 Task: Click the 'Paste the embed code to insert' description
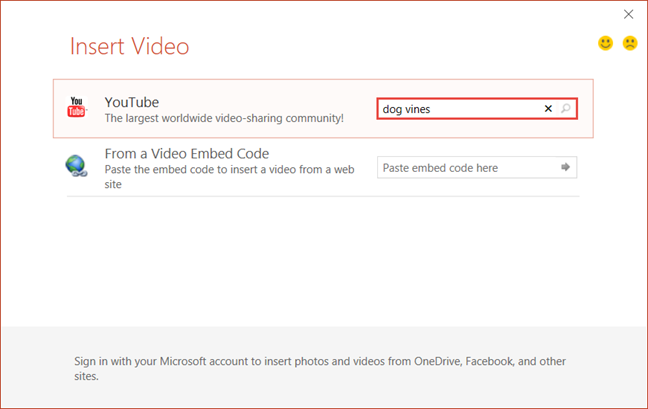click(229, 177)
